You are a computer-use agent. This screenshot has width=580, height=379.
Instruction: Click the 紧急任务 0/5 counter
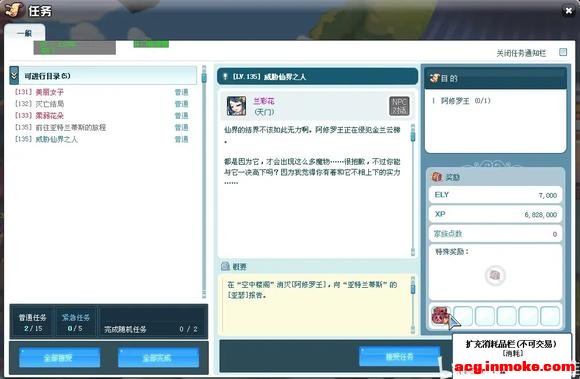pyautogui.click(x=75, y=322)
